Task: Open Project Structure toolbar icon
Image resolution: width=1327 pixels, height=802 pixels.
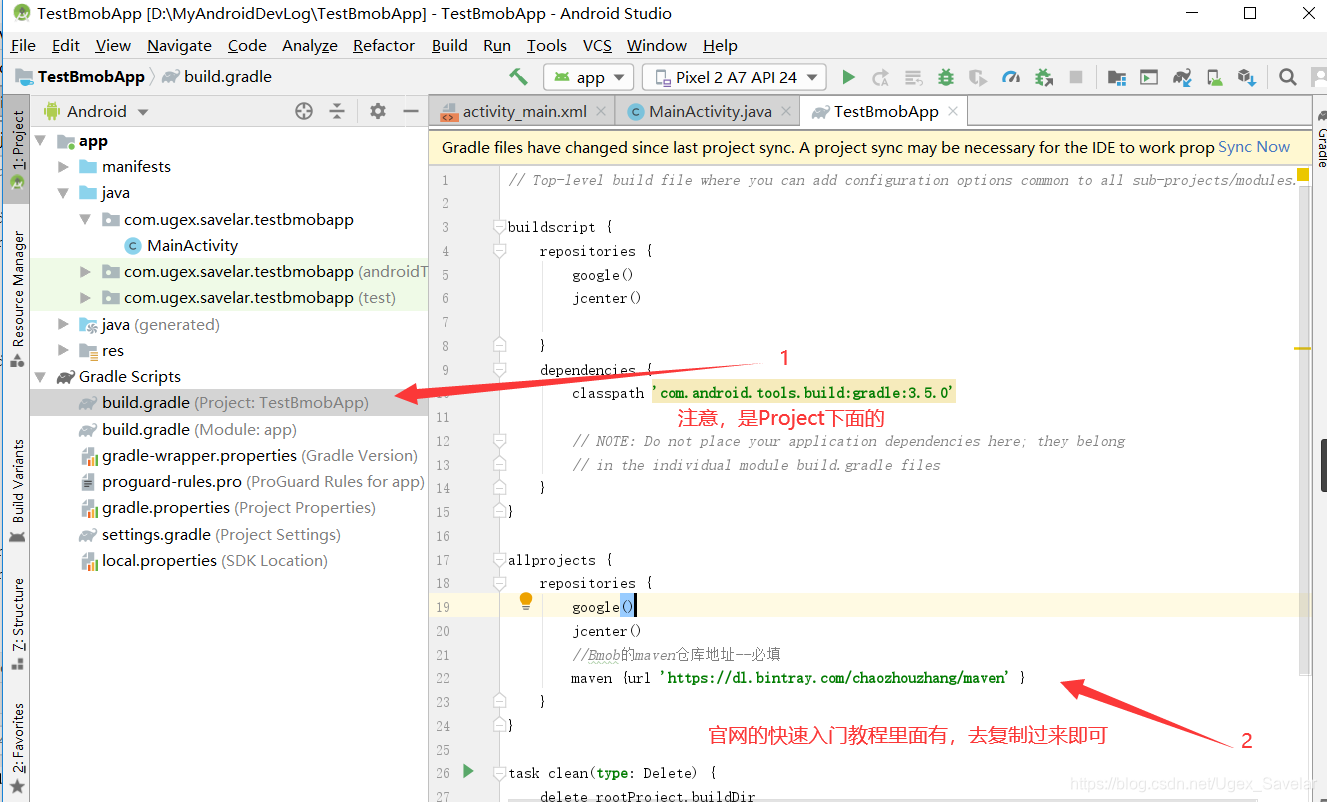Action: coord(1117,77)
